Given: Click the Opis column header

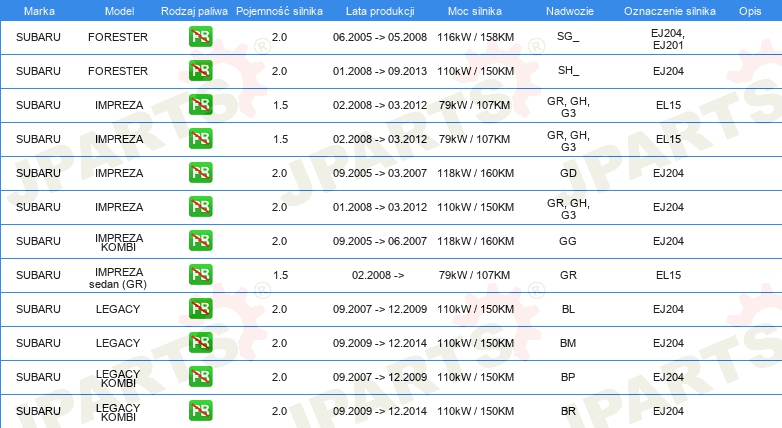Looking at the screenshot, I should click(x=750, y=11).
